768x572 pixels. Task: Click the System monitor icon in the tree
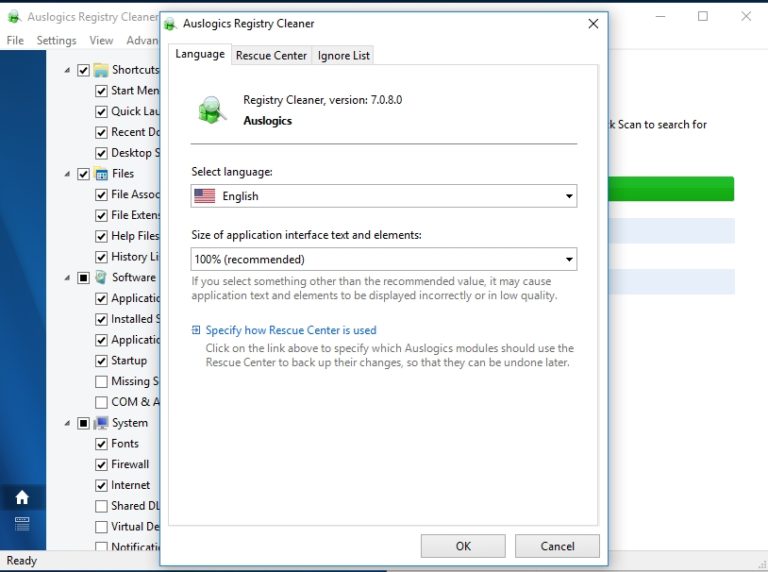click(101, 423)
